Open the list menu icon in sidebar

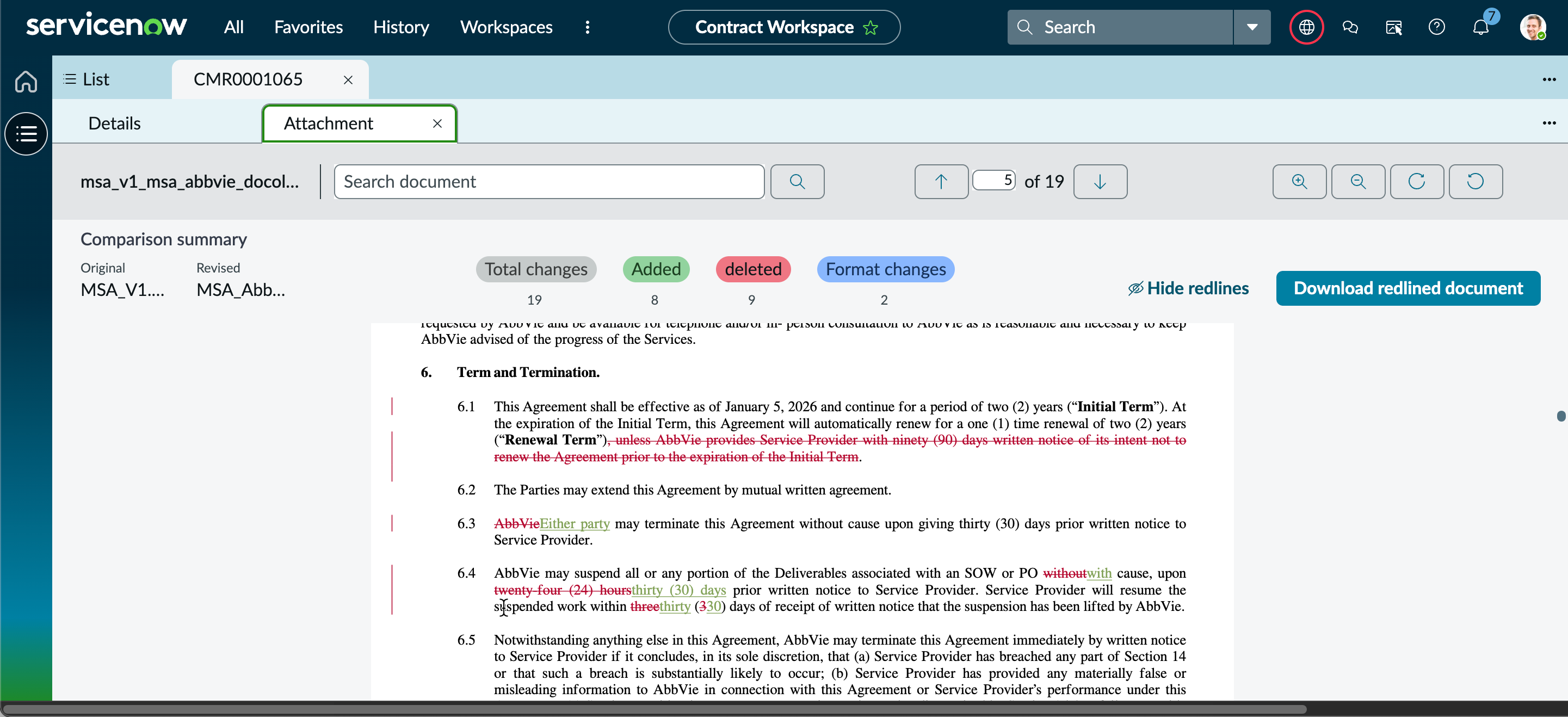tap(26, 133)
